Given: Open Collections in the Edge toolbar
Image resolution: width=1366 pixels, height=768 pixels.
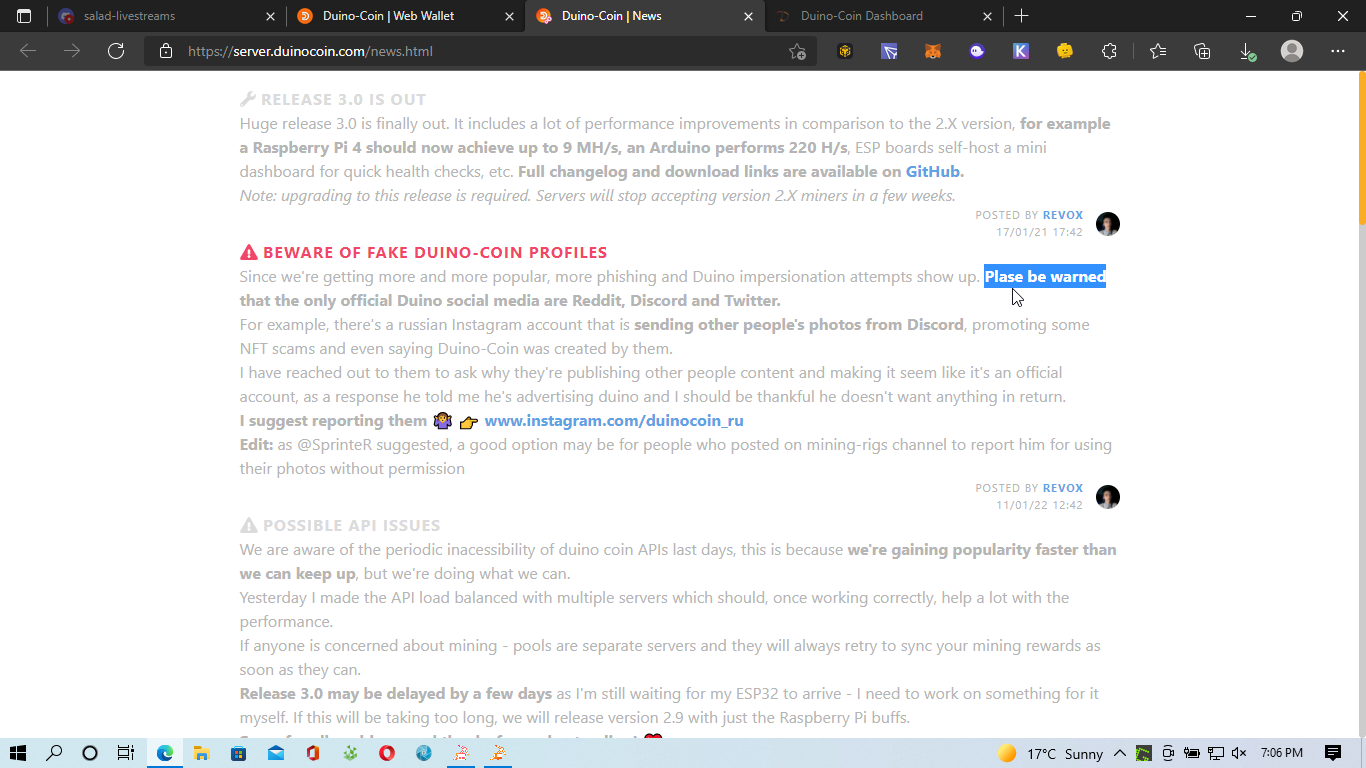Looking at the screenshot, I should [x=1201, y=50].
